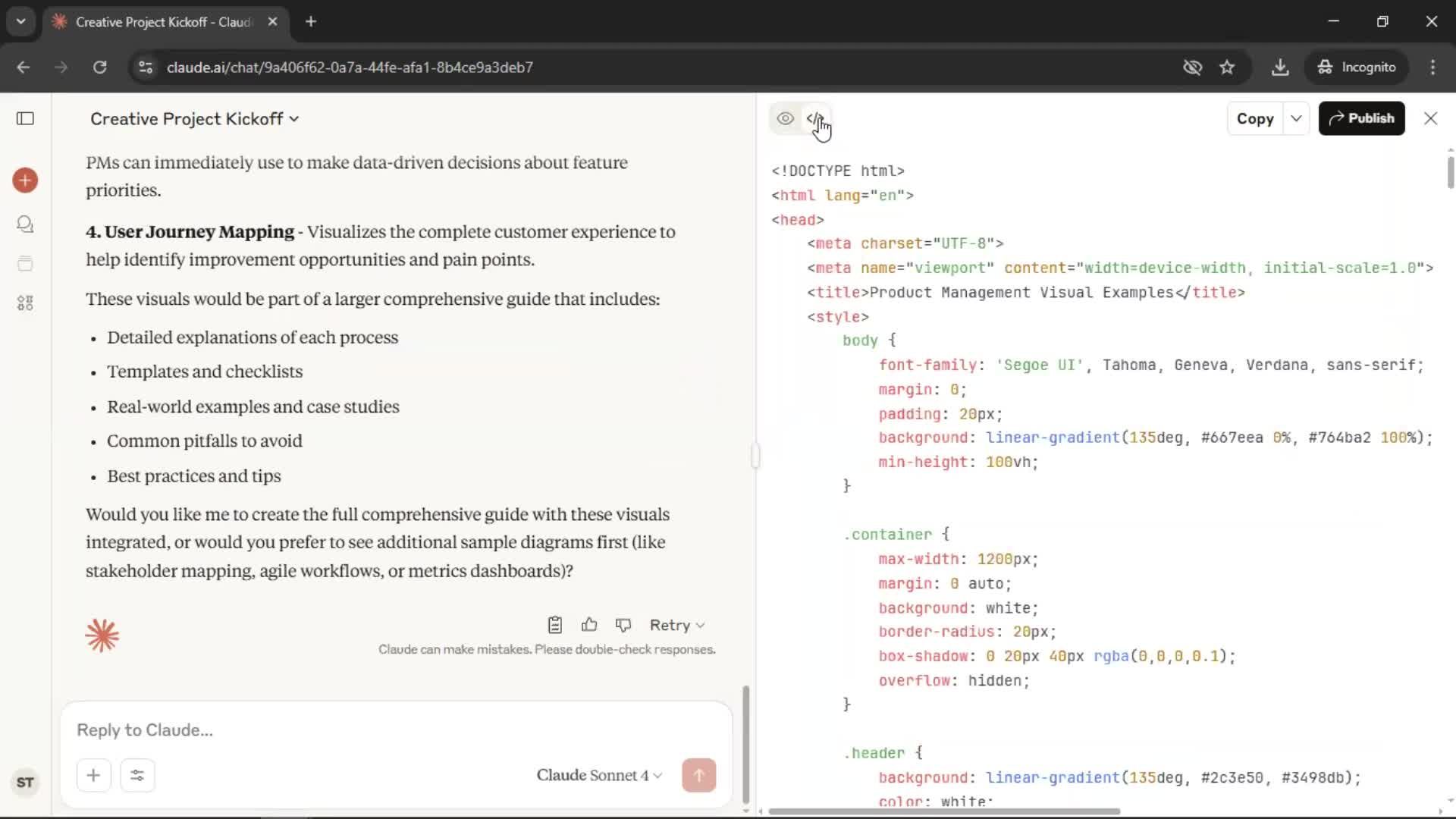1456x819 pixels.
Task: Click Incognito indicator button
Action: click(x=1357, y=67)
